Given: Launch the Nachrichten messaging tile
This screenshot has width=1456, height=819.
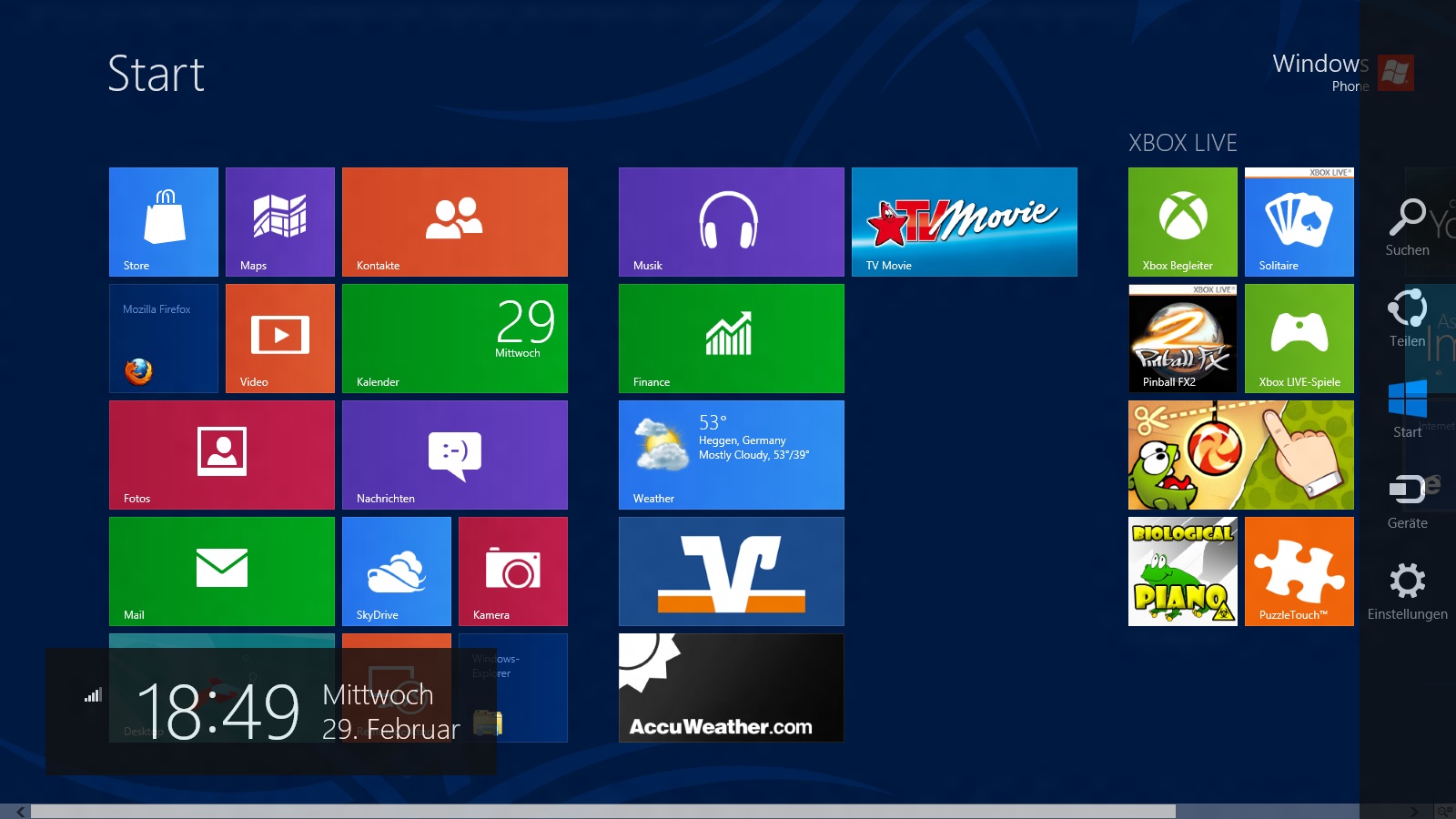Looking at the screenshot, I should (455, 455).
